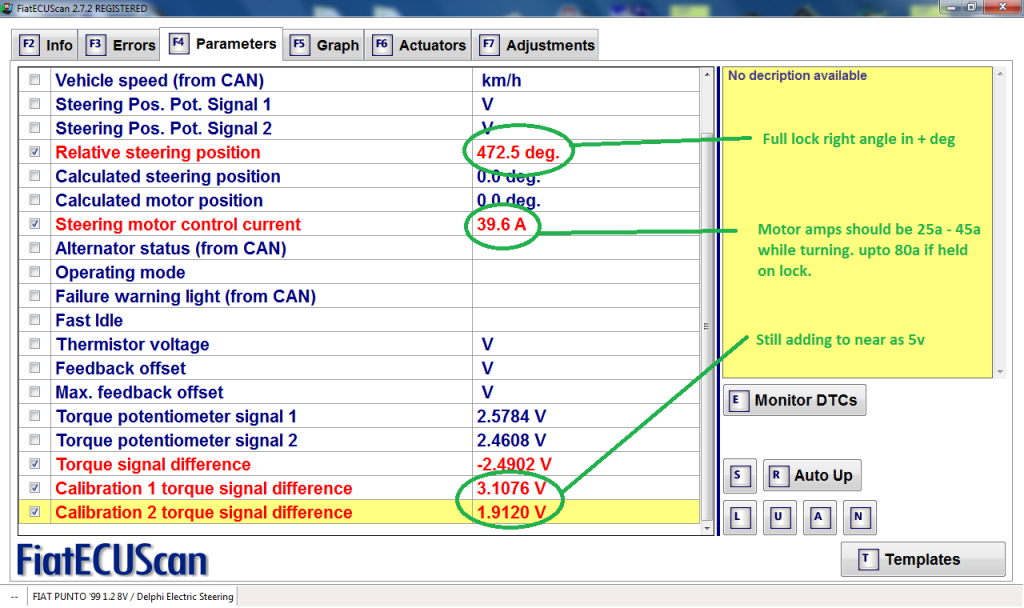Screen dimensions: 1024x608
Task: Enable the Vehicle speed (from CAN) checkbox
Action: pos(36,80)
